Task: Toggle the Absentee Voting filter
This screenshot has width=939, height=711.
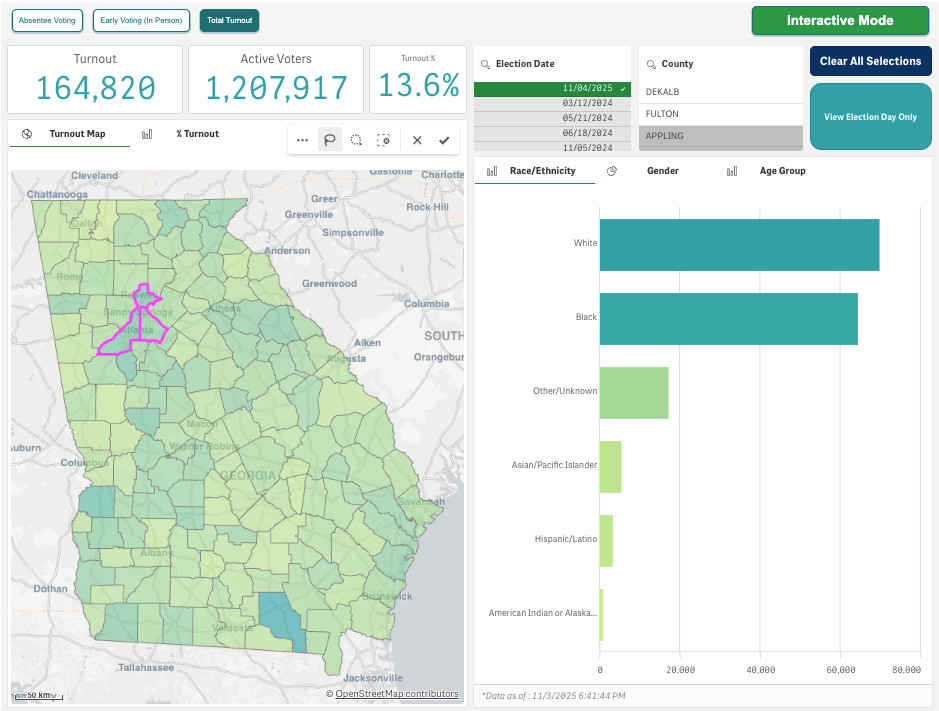Action: coord(47,20)
